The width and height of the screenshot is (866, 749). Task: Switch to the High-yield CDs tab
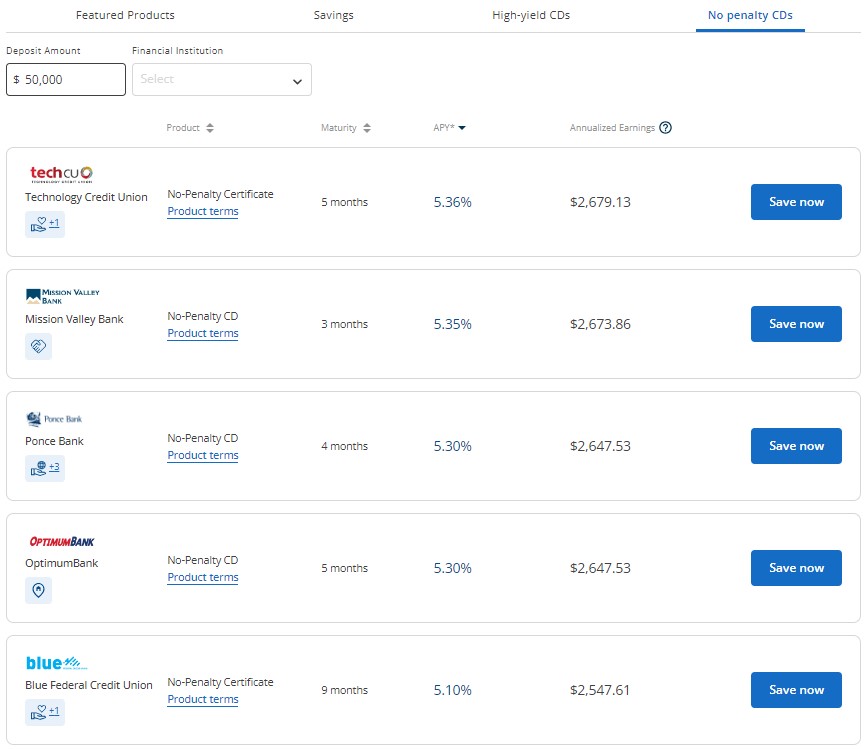531,15
